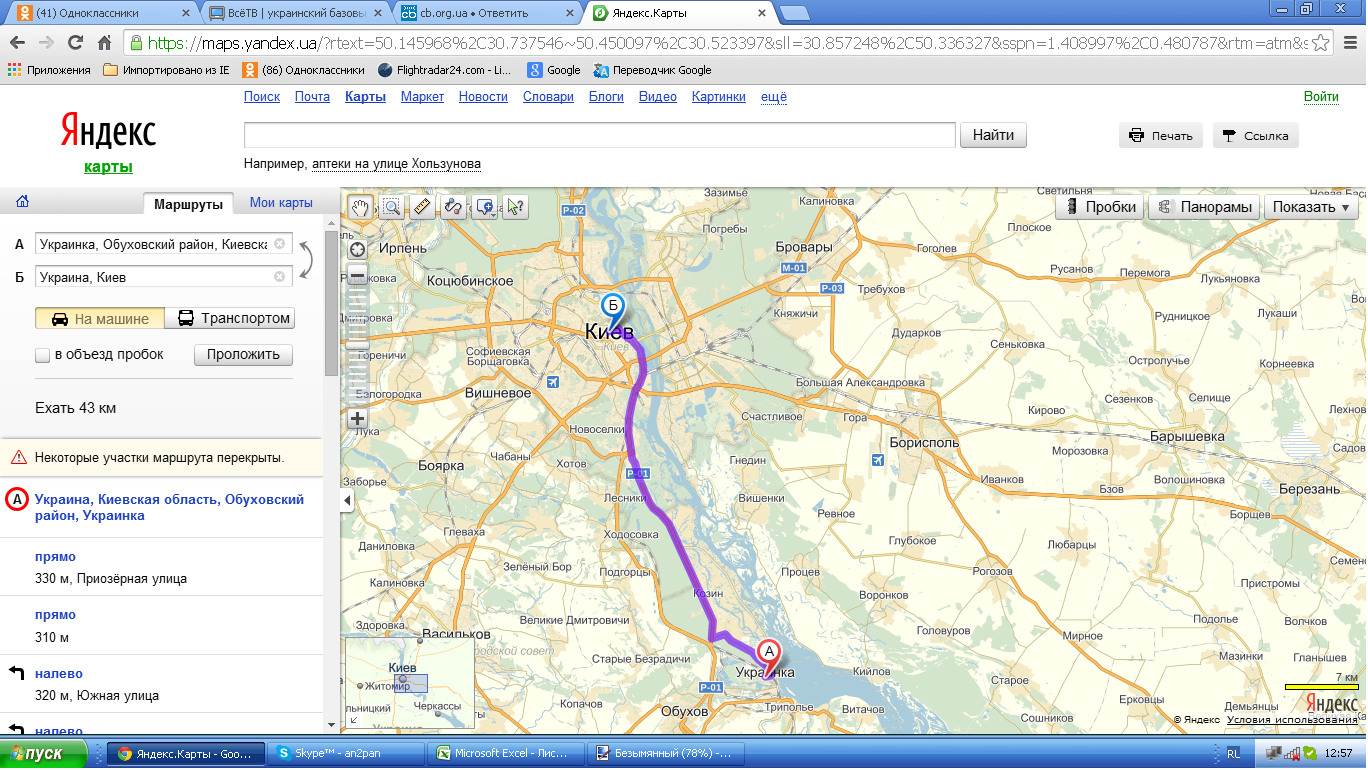
Task: Select the hand pan tool on map
Action: point(360,207)
